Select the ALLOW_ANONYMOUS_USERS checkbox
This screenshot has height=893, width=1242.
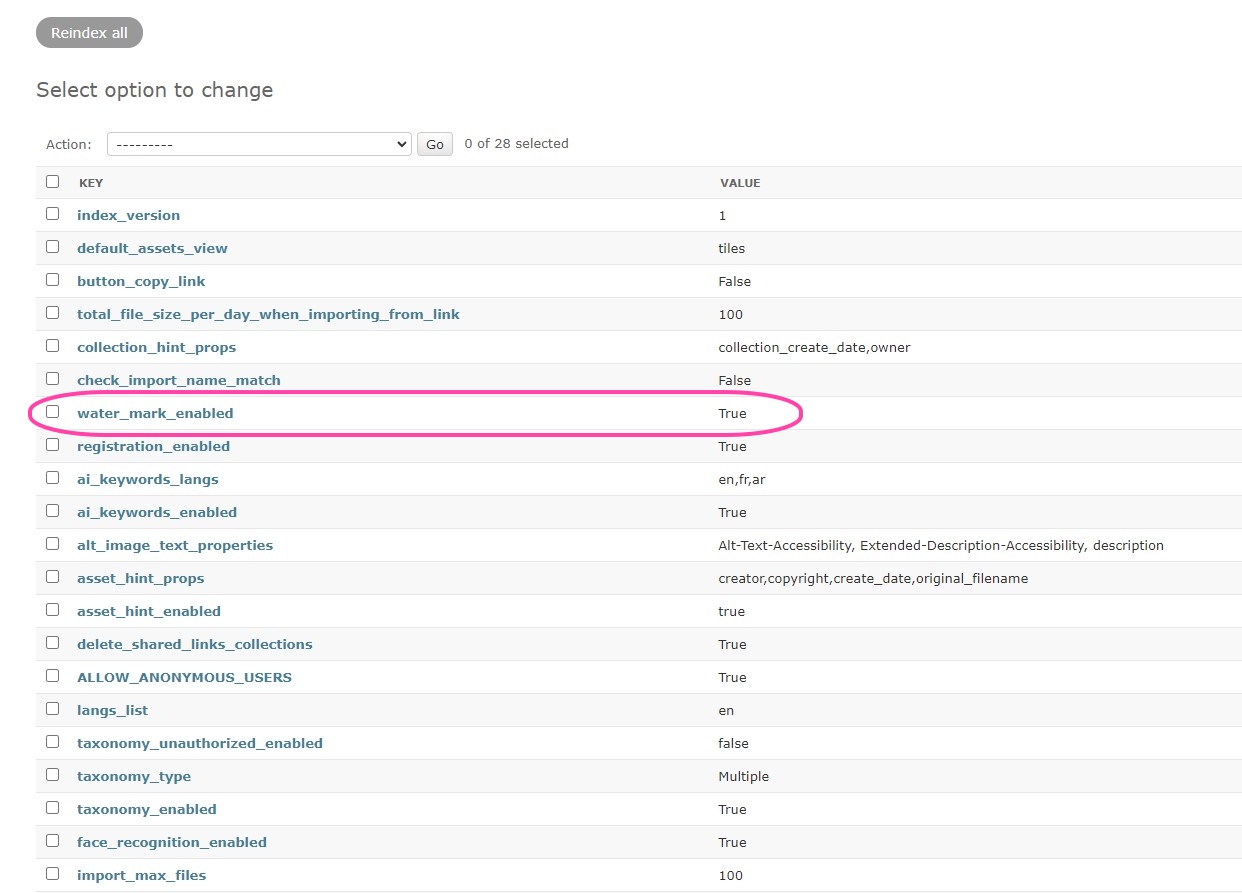(52, 676)
